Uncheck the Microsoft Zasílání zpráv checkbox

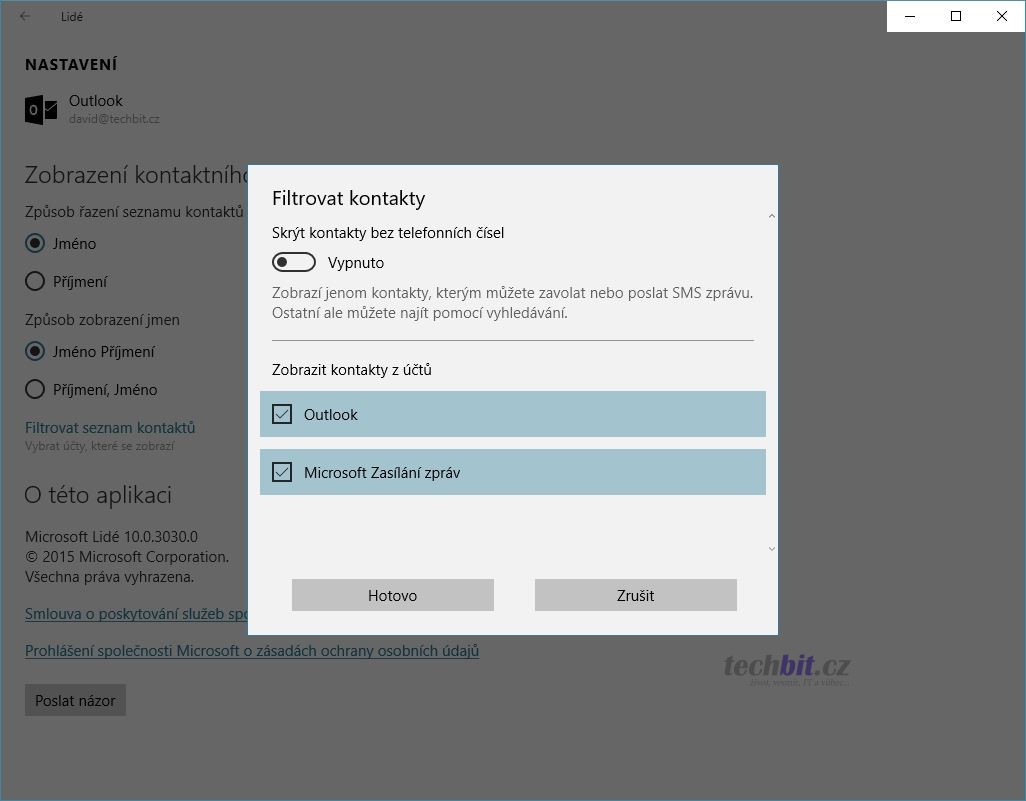[x=282, y=472]
